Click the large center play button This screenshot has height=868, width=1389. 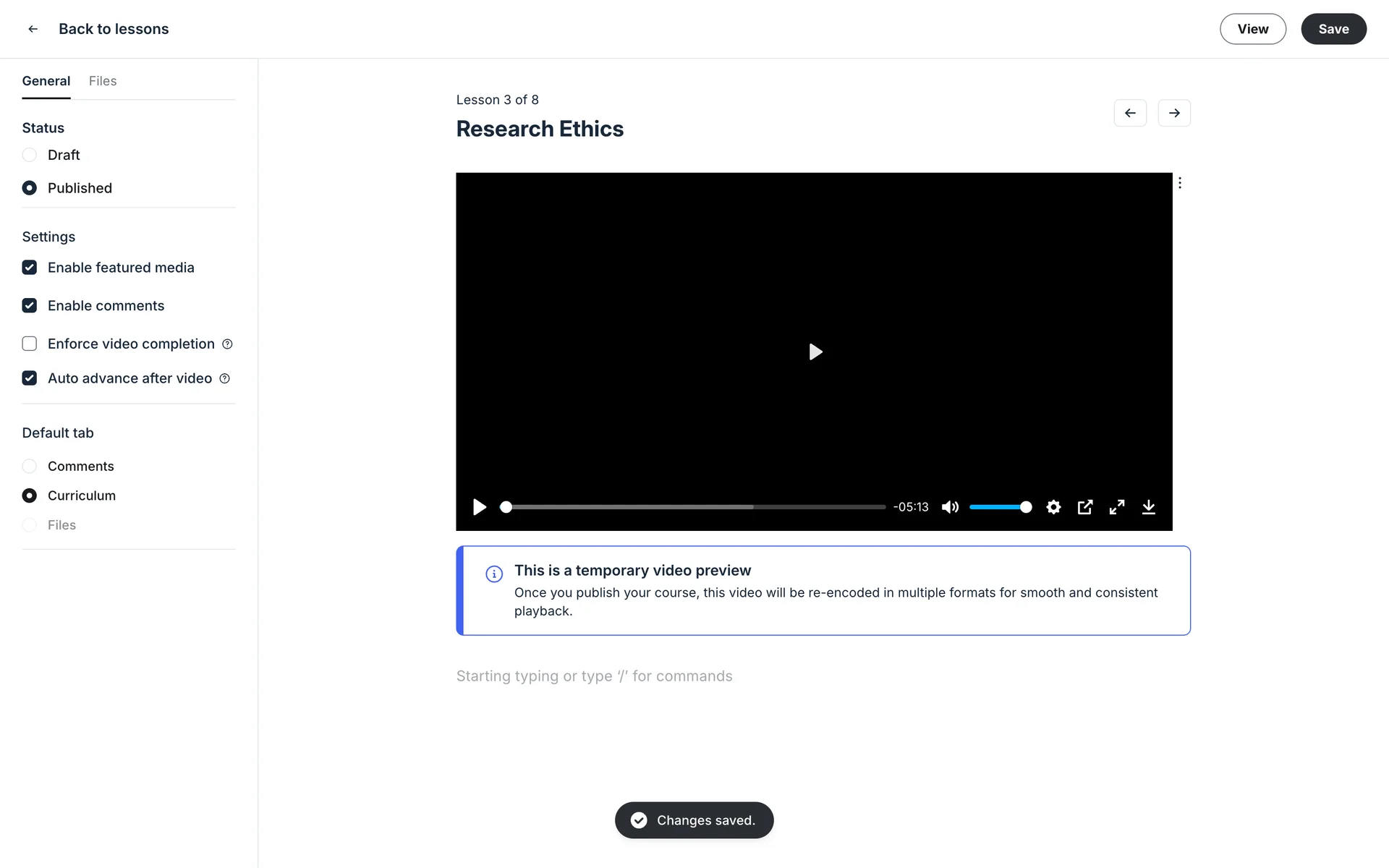tap(815, 352)
